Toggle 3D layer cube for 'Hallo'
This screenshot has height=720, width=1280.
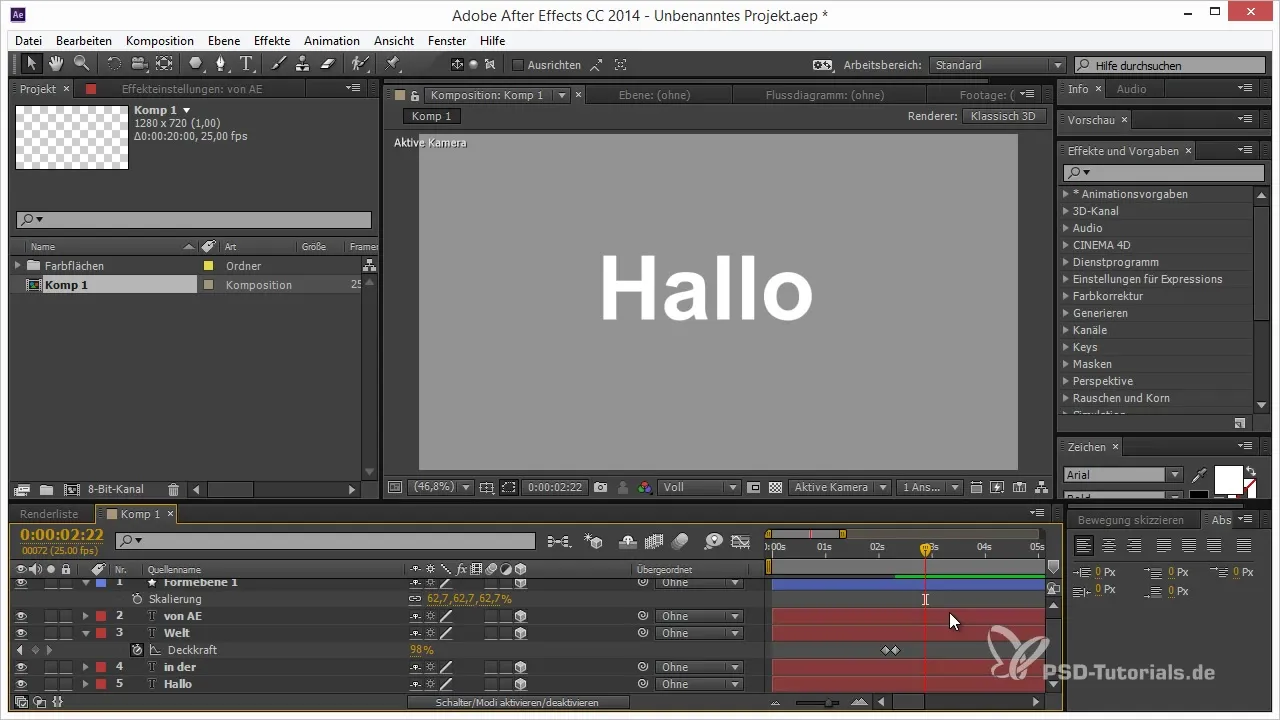tap(520, 684)
